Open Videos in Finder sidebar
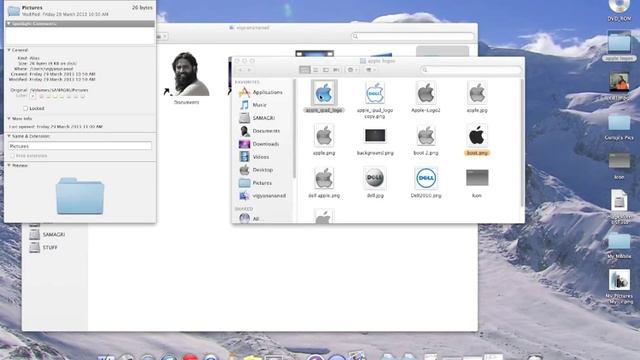 [254, 157]
